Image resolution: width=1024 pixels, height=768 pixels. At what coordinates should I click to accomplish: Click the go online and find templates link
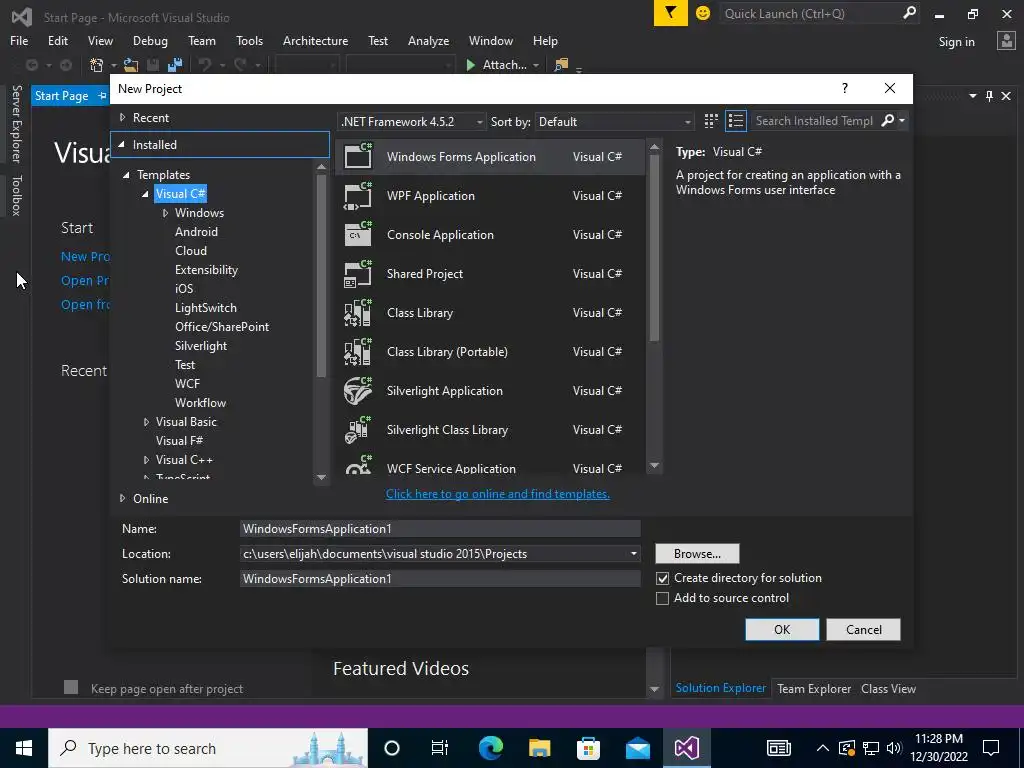pos(498,494)
